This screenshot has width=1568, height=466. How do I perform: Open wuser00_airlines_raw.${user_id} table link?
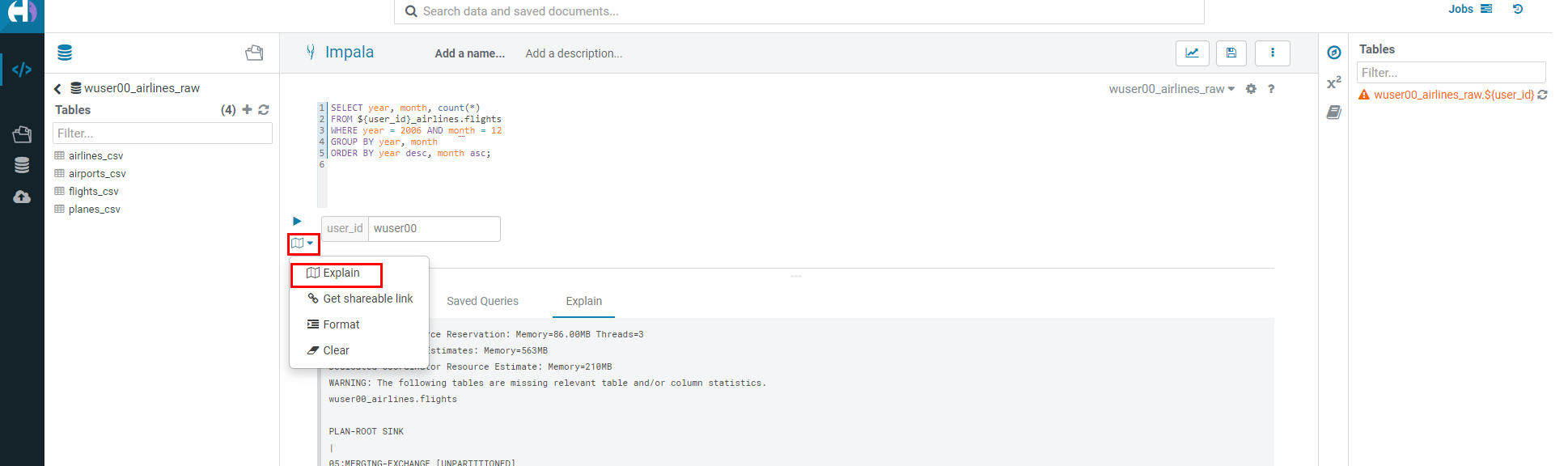coord(1453,95)
